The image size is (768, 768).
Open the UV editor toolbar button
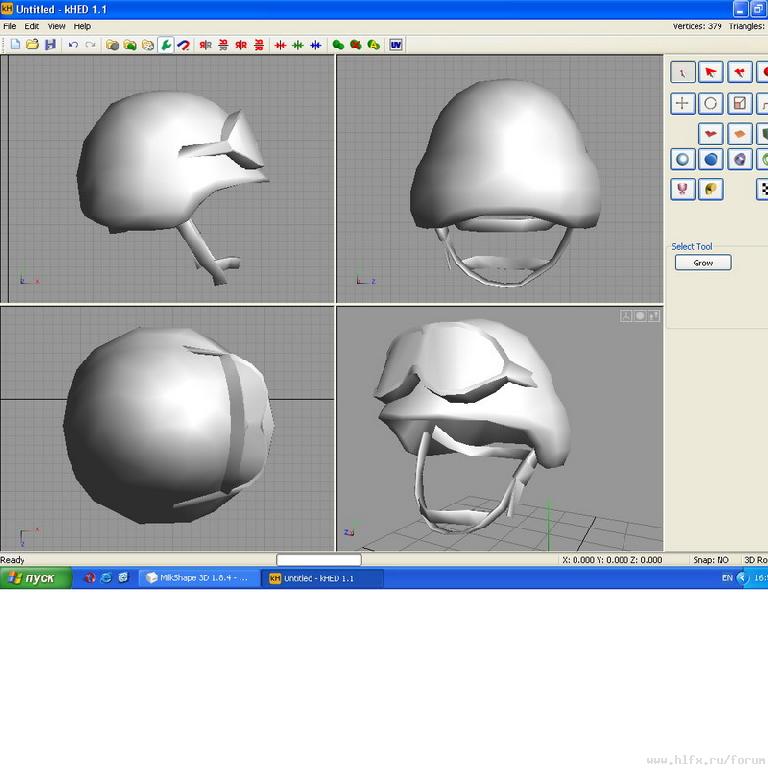point(396,45)
